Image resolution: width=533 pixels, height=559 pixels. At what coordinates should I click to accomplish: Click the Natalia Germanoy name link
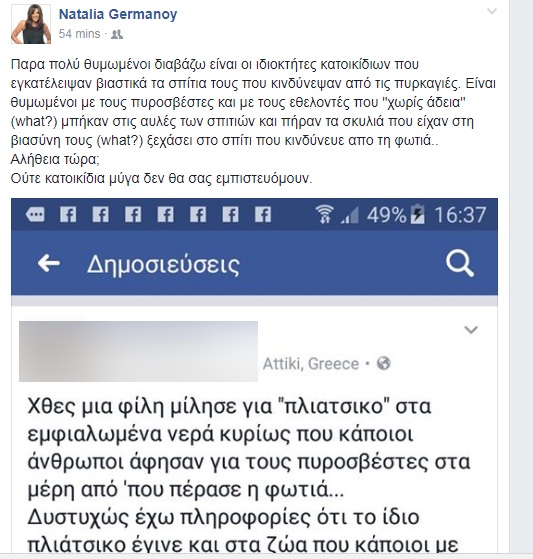click(x=118, y=14)
